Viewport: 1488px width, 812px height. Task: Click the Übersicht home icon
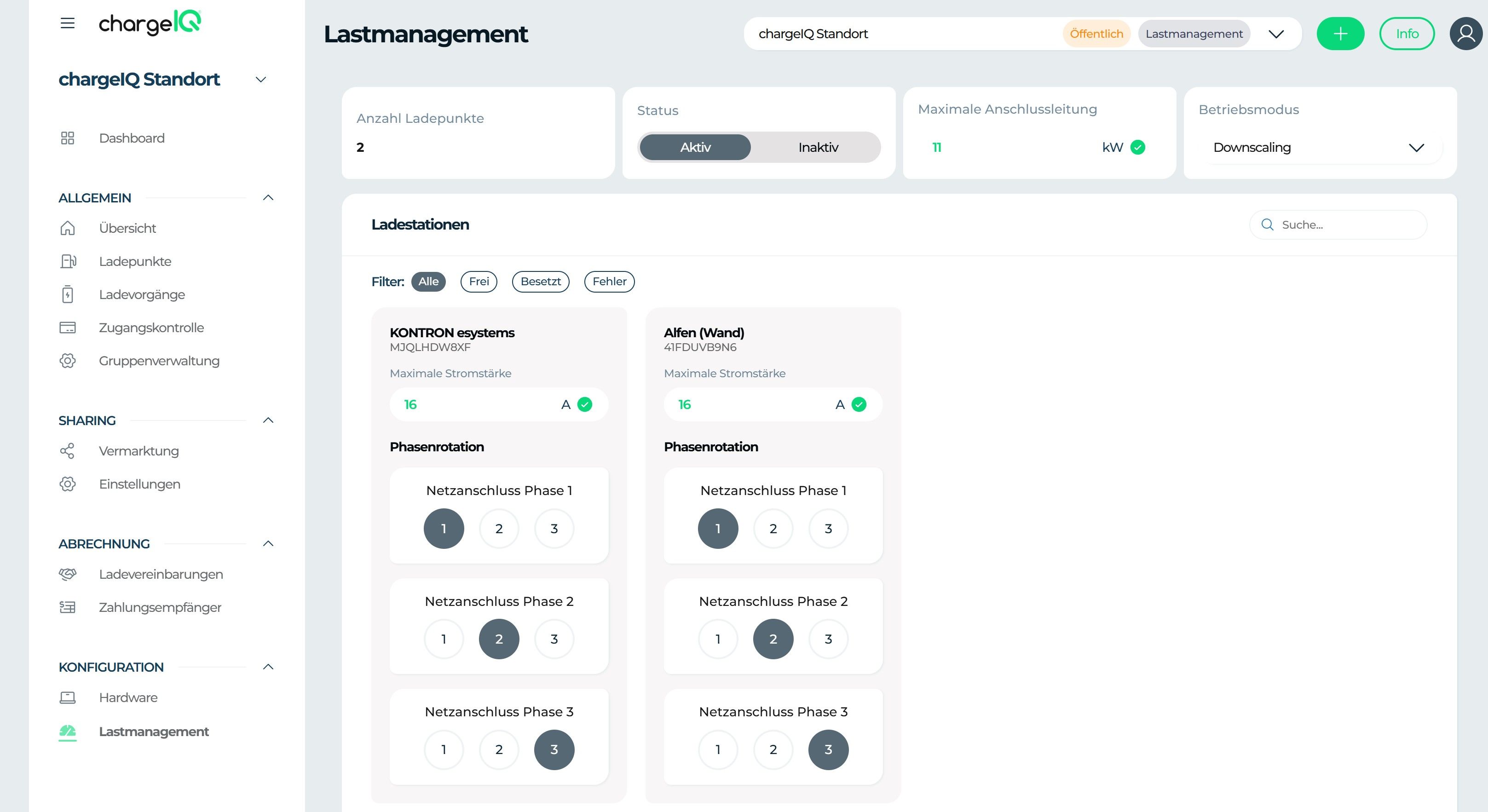point(68,228)
